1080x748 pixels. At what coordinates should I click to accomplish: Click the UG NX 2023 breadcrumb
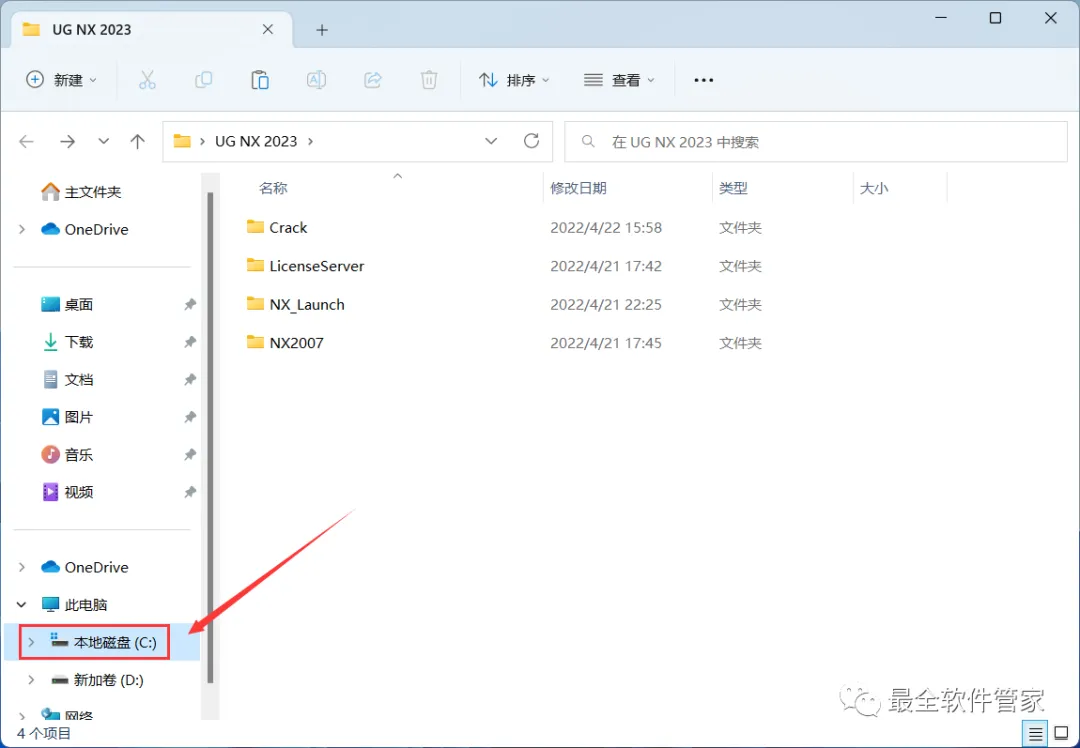[x=256, y=141]
